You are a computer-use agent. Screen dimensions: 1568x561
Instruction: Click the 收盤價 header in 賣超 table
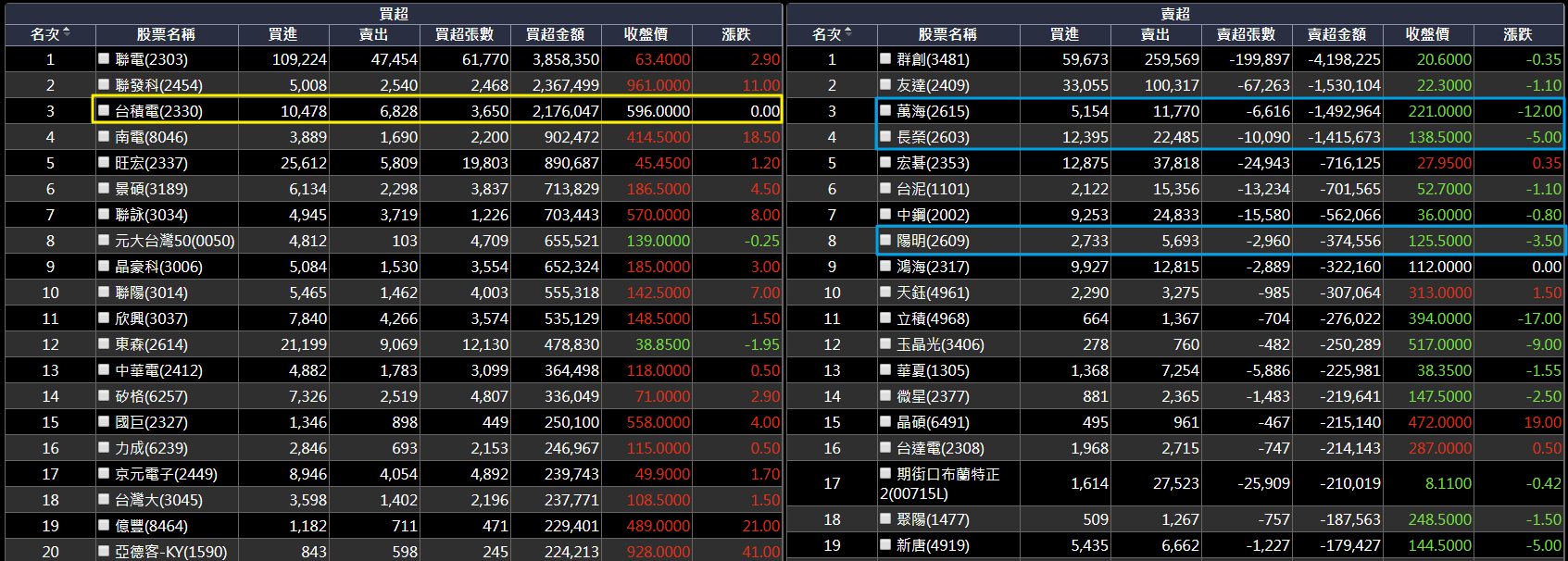[x=1427, y=34]
